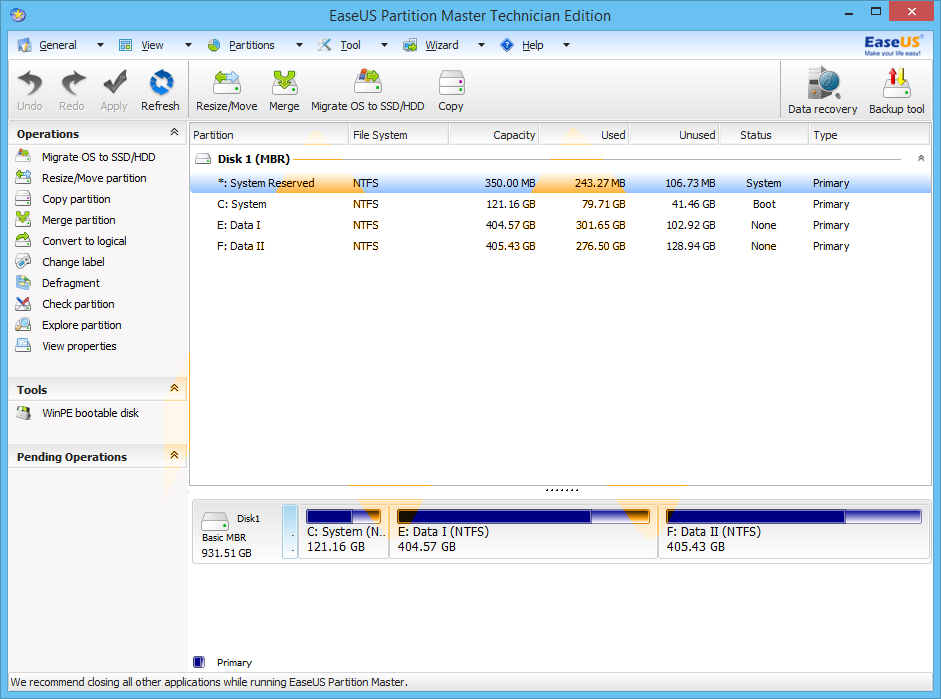The width and height of the screenshot is (941, 699).
Task: Select Resize/Move partition operation
Action: point(94,178)
